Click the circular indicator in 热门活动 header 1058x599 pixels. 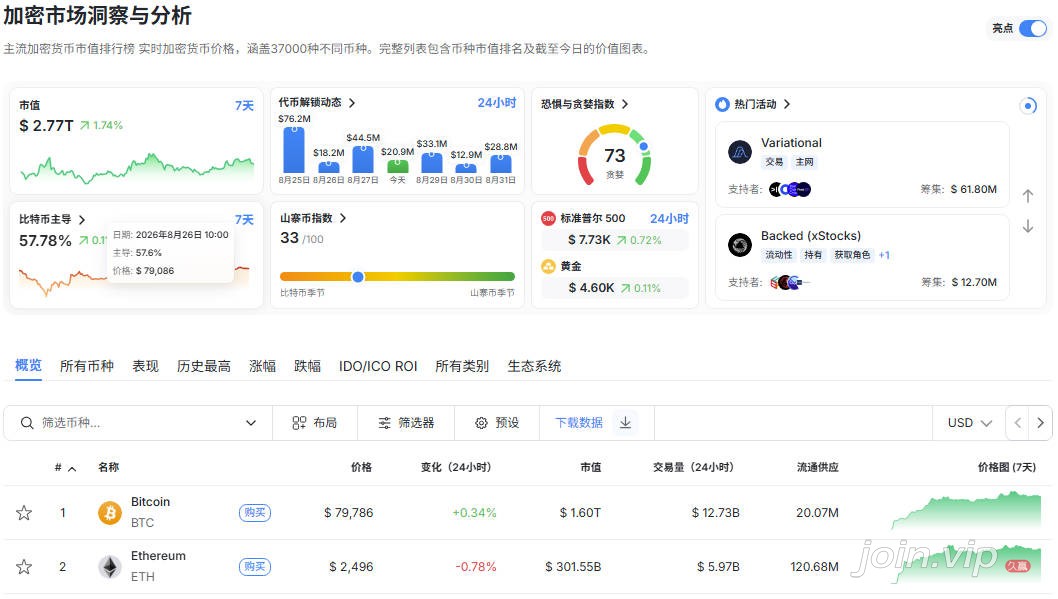[1028, 106]
